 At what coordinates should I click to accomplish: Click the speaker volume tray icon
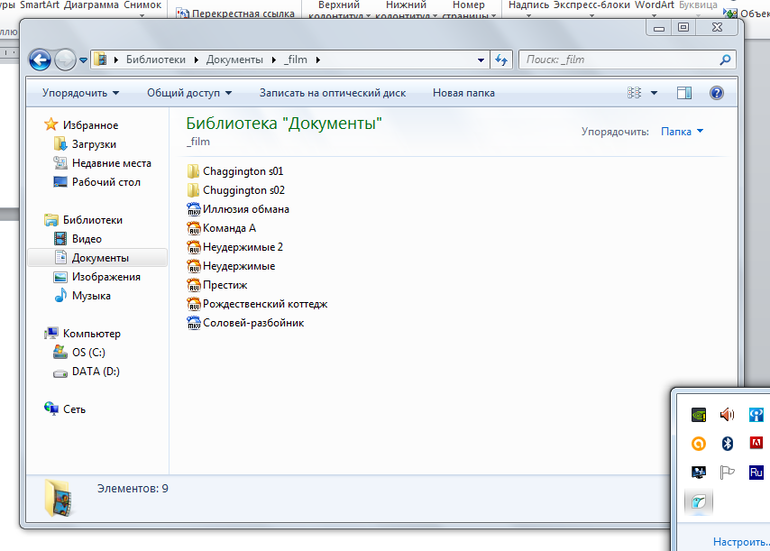click(727, 414)
